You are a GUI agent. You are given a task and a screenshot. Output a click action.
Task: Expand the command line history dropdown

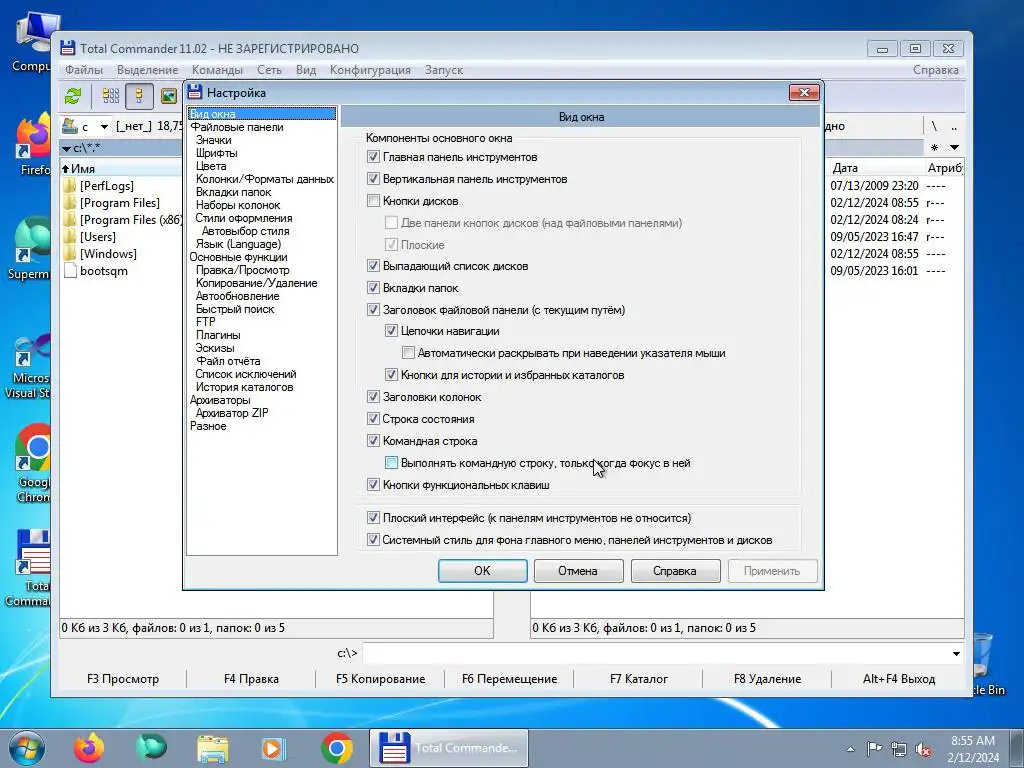click(x=956, y=653)
